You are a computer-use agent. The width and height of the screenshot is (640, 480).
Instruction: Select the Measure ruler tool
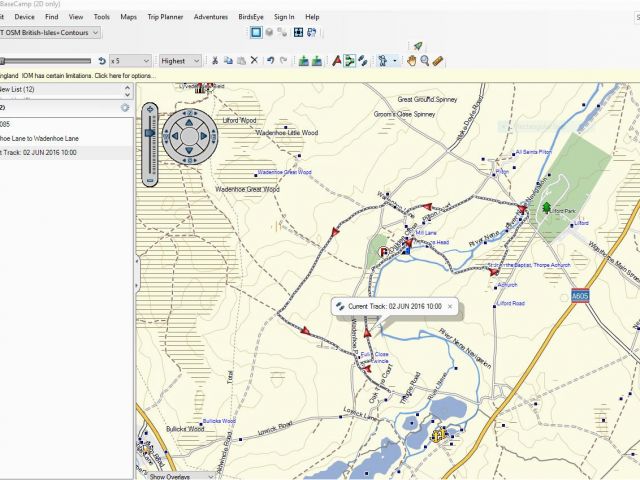click(438, 61)
